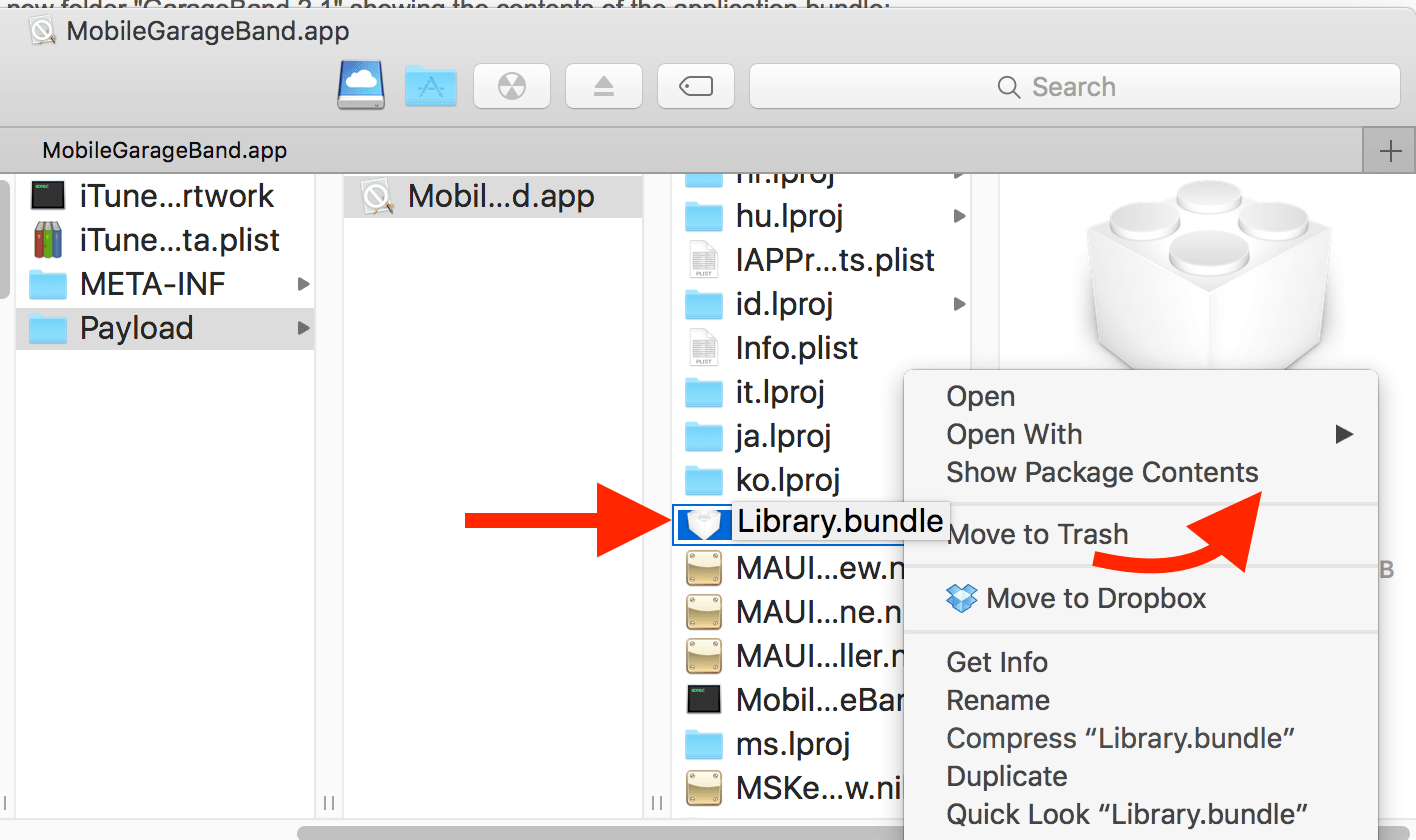The width and height of the screenshot is (1416, 840).
Task: Click the plus button to open a new tab
Action: coord(1390,149)
